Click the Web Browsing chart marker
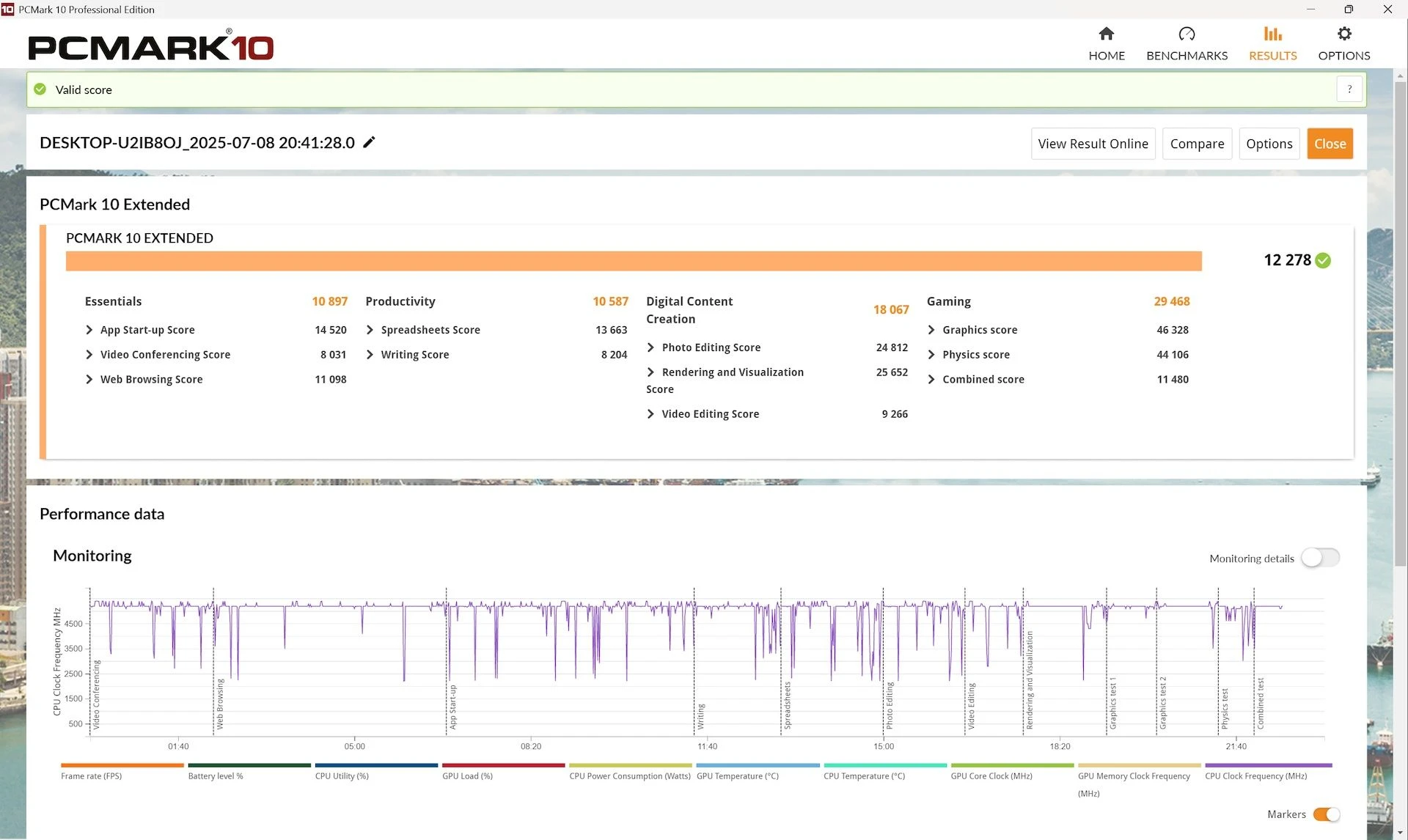 tap(219, 704)
